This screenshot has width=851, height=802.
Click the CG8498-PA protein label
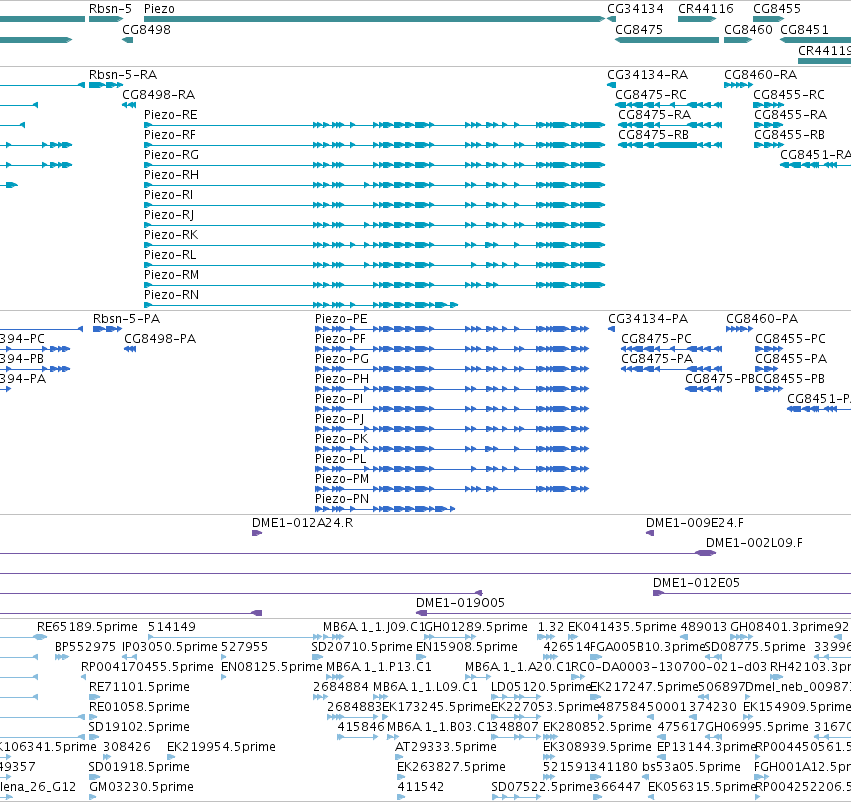point(160,339)
